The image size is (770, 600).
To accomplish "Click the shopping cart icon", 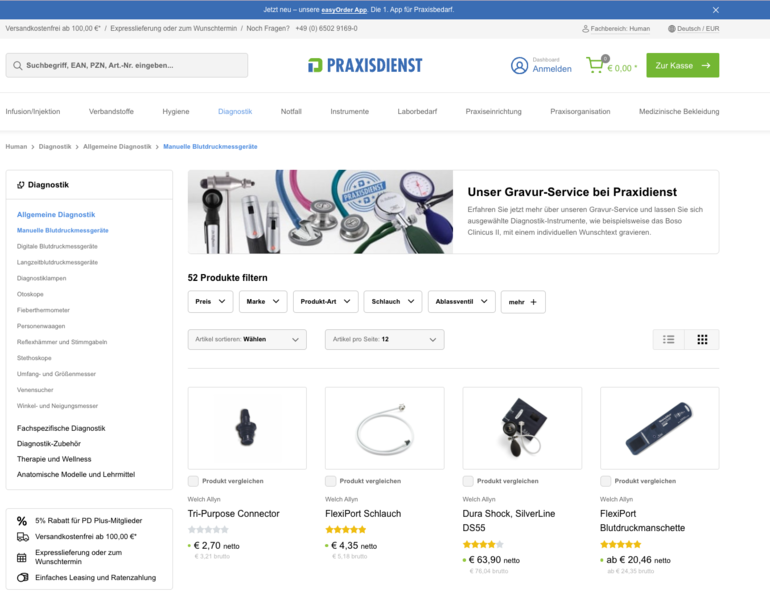I will 596,65.
